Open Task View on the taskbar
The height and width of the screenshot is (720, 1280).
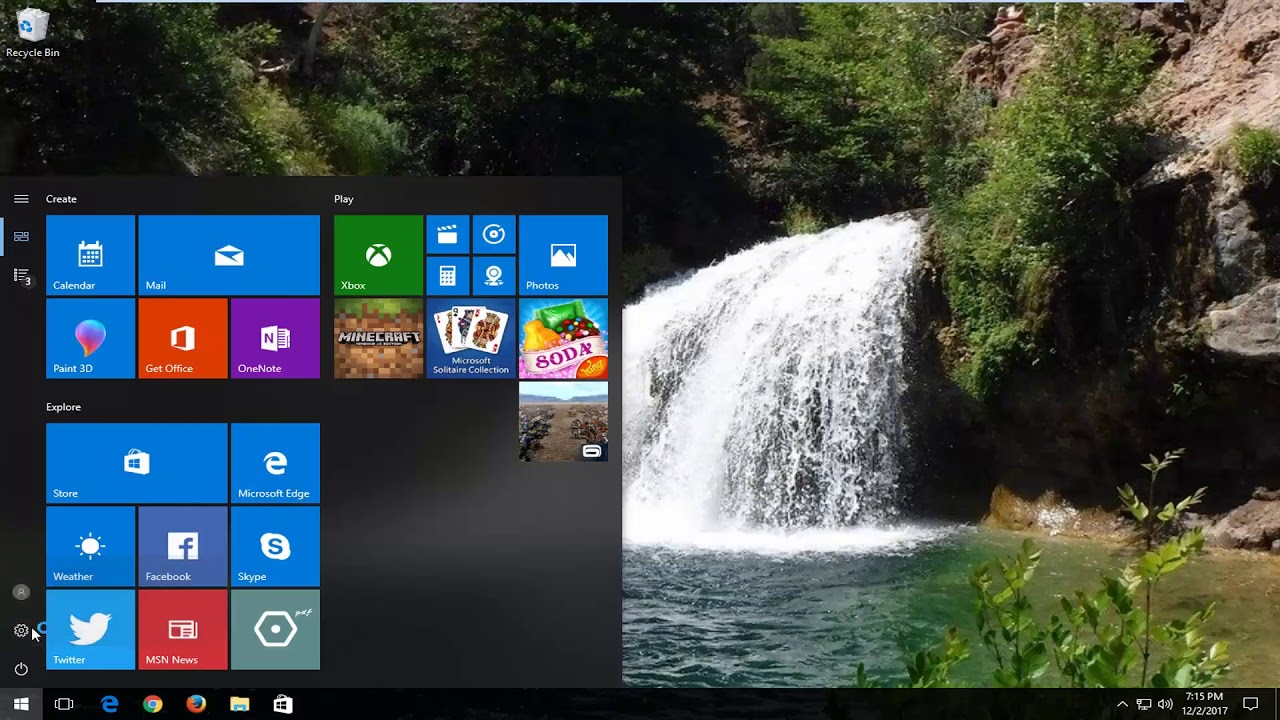click(64, 704)
